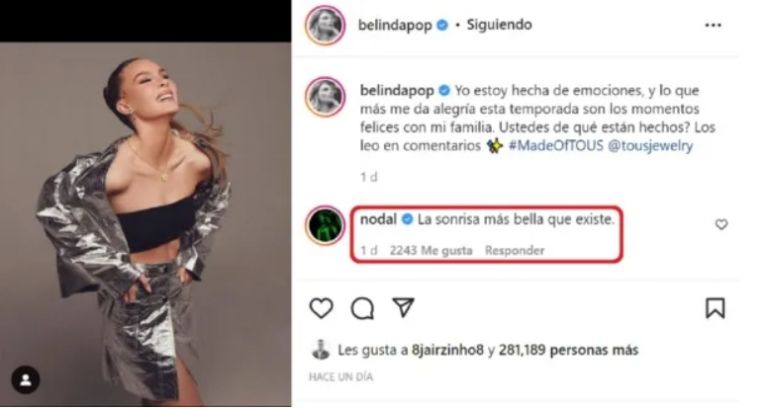Click the nodal username in the comment

378,219
